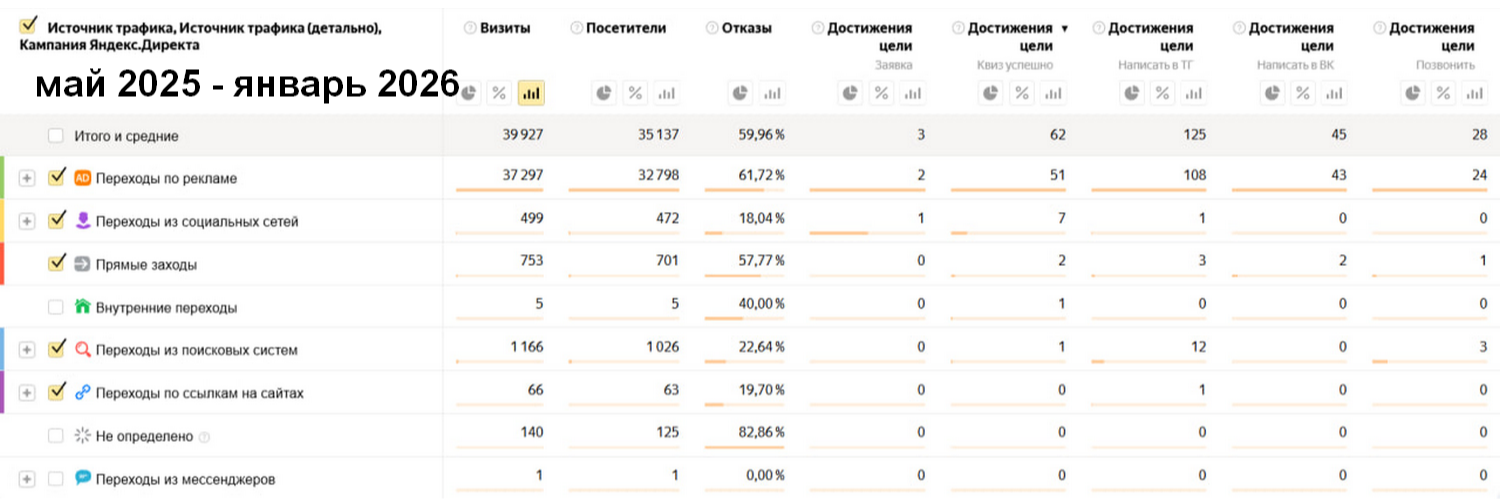Sort by the Посетители column header
Screen dimensions: 1500x499
(625, 28)
